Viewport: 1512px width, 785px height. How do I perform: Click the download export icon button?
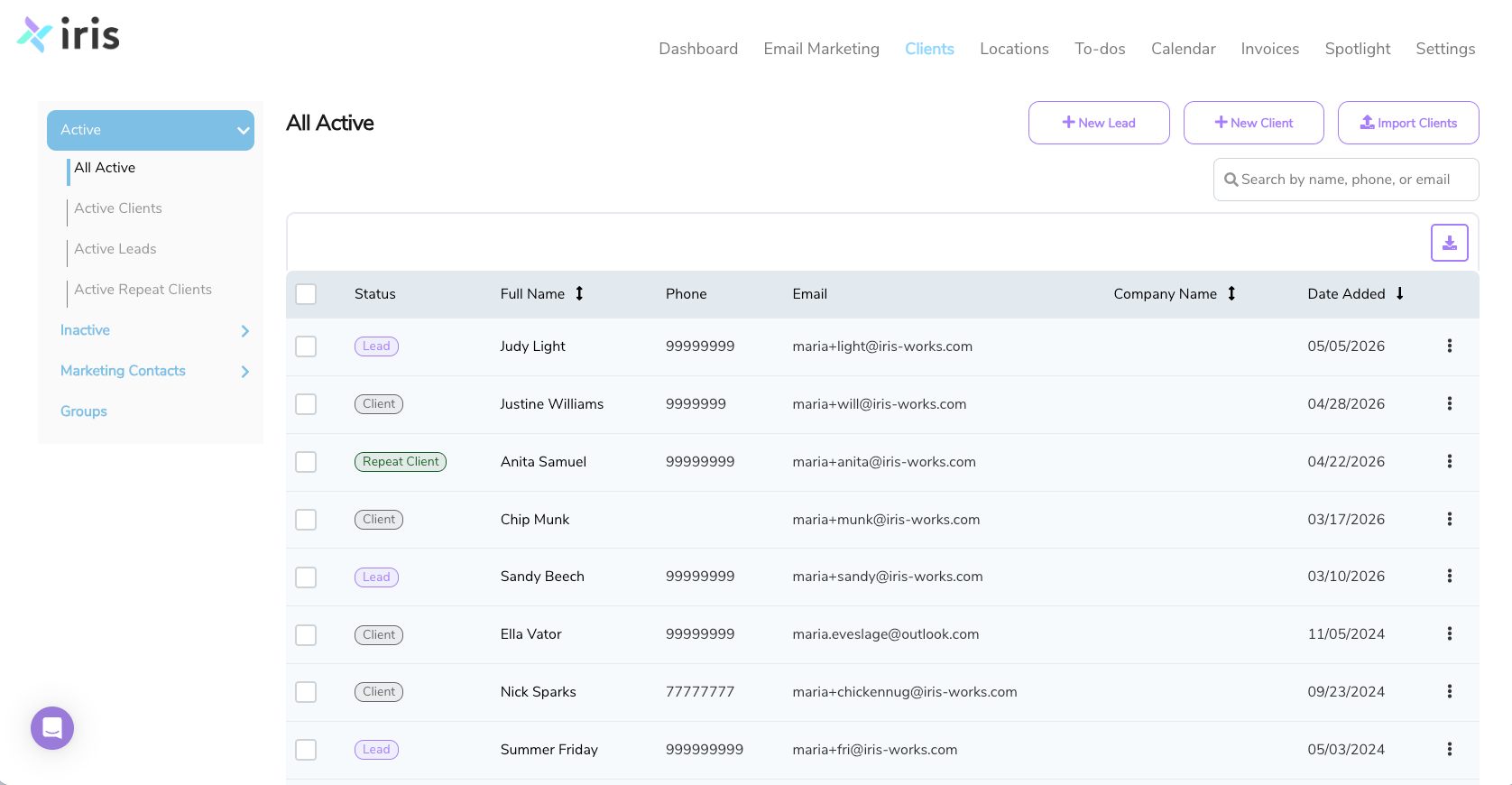click(x=1449, y=243)
